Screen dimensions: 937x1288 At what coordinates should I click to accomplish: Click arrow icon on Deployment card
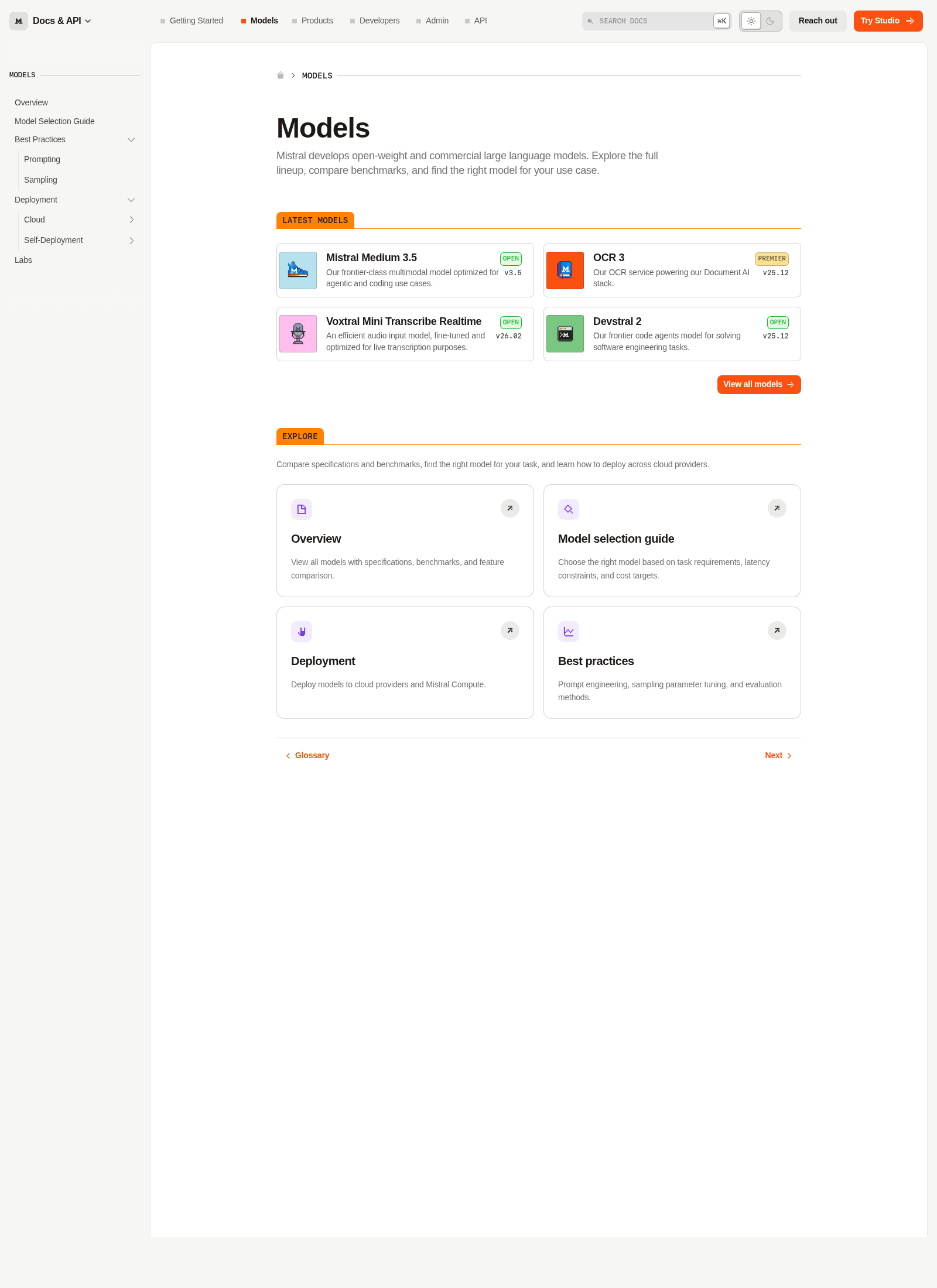[x=510, y=631]
